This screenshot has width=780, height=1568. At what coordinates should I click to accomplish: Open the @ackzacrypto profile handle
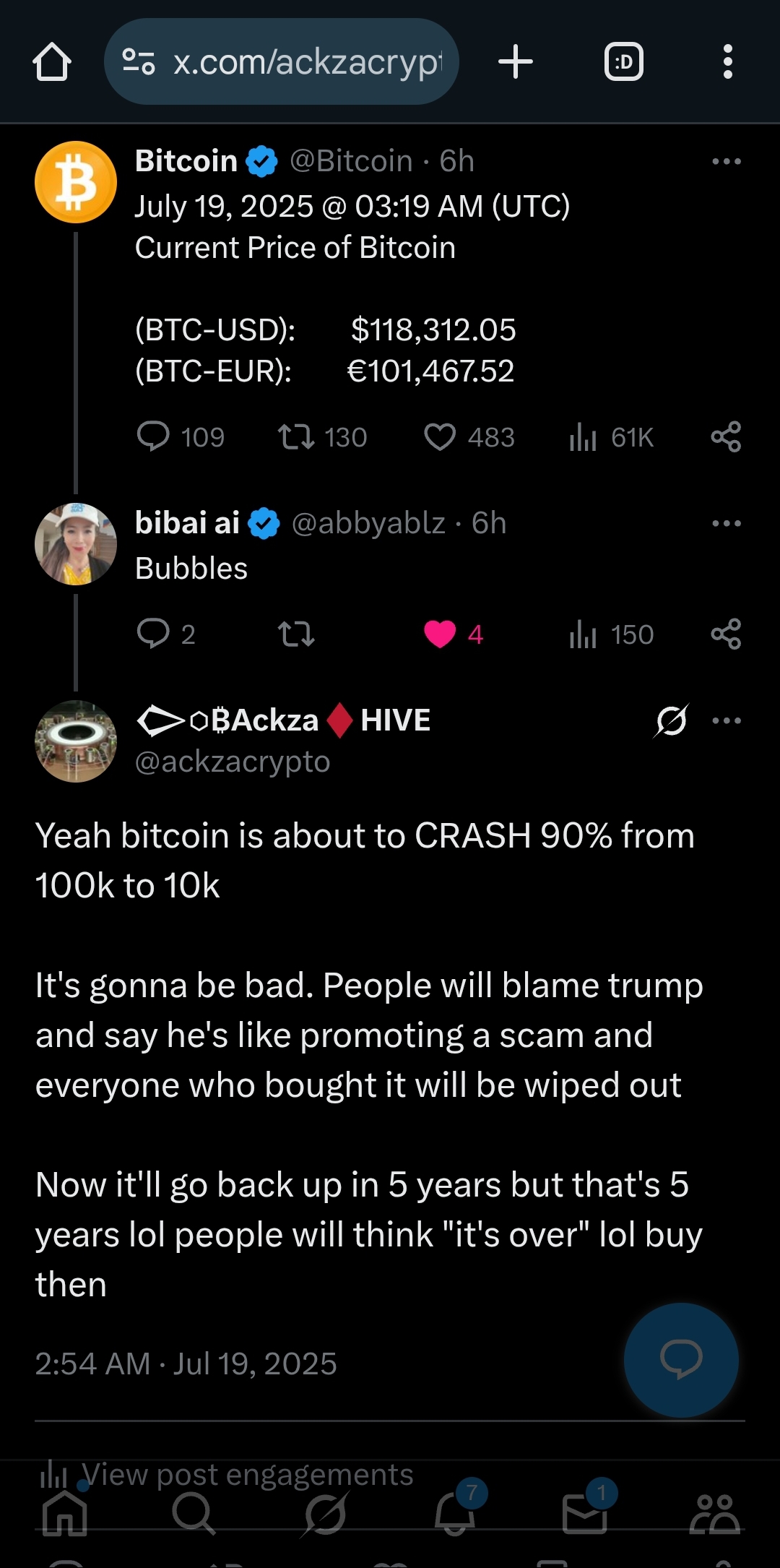[233, 762]
